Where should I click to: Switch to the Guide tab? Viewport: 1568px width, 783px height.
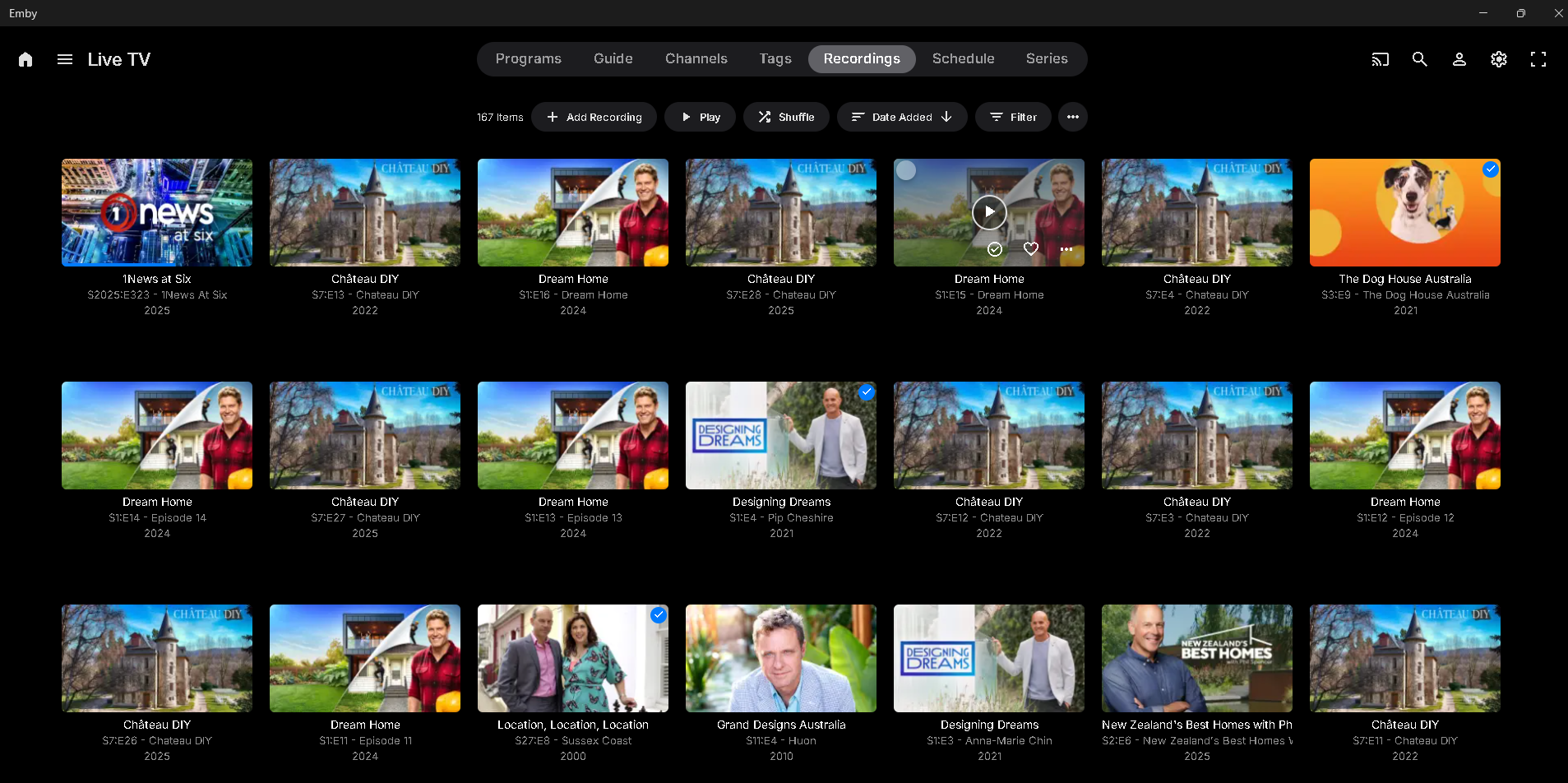tap(613, 59)
